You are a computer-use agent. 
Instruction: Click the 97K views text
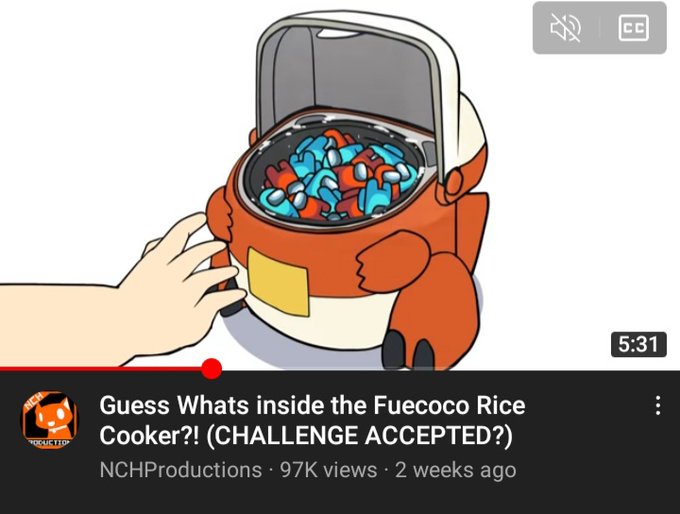[328, 470]
